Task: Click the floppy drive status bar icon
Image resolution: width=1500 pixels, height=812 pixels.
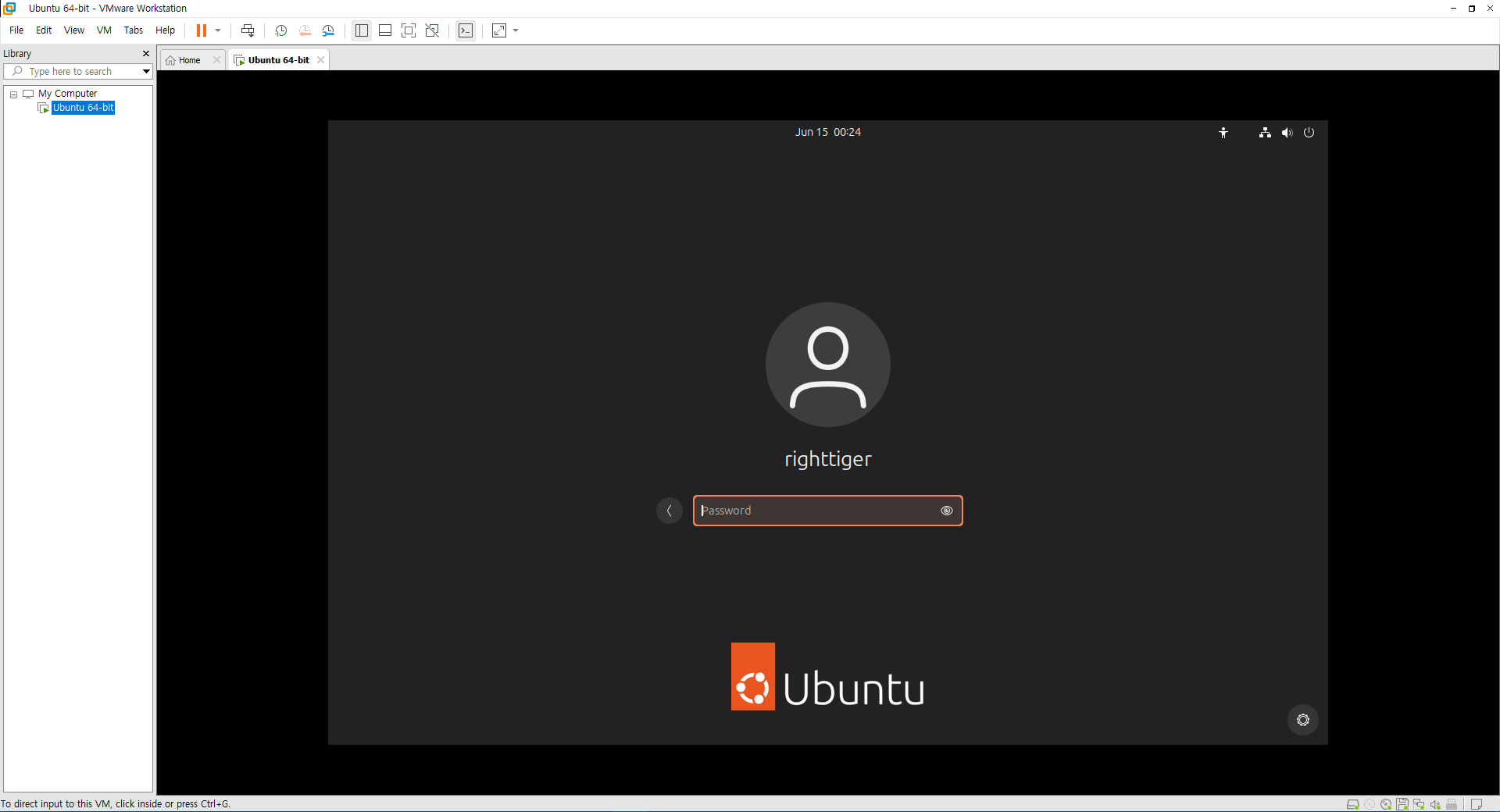Action: tap(1402, 804)
